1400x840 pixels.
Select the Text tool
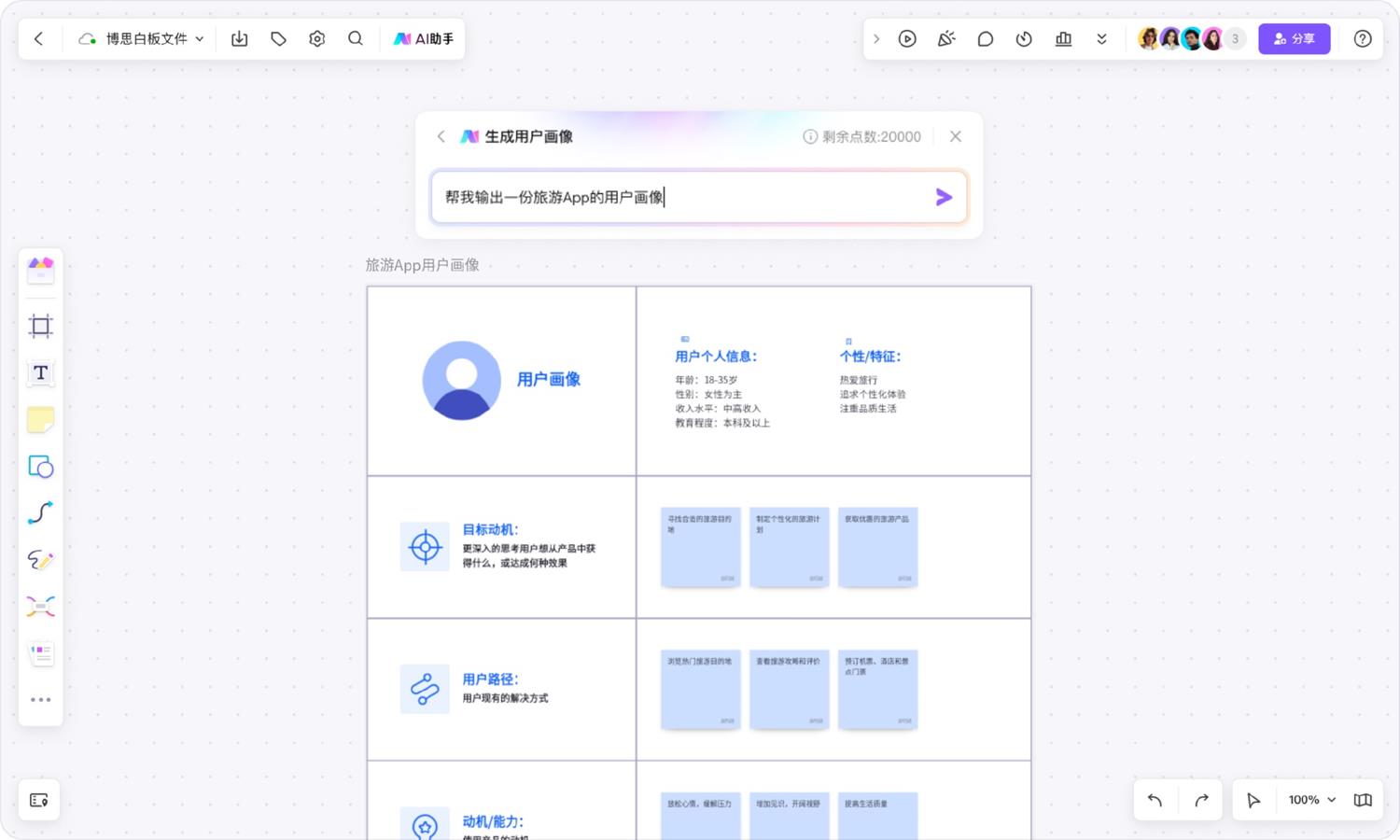(41, 373)
